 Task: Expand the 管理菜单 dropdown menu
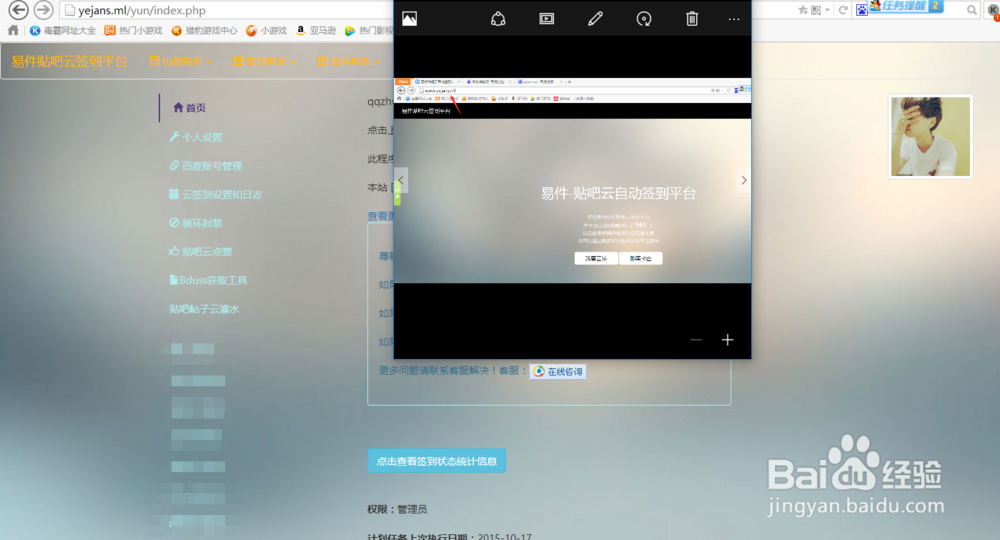coord(265,61)
